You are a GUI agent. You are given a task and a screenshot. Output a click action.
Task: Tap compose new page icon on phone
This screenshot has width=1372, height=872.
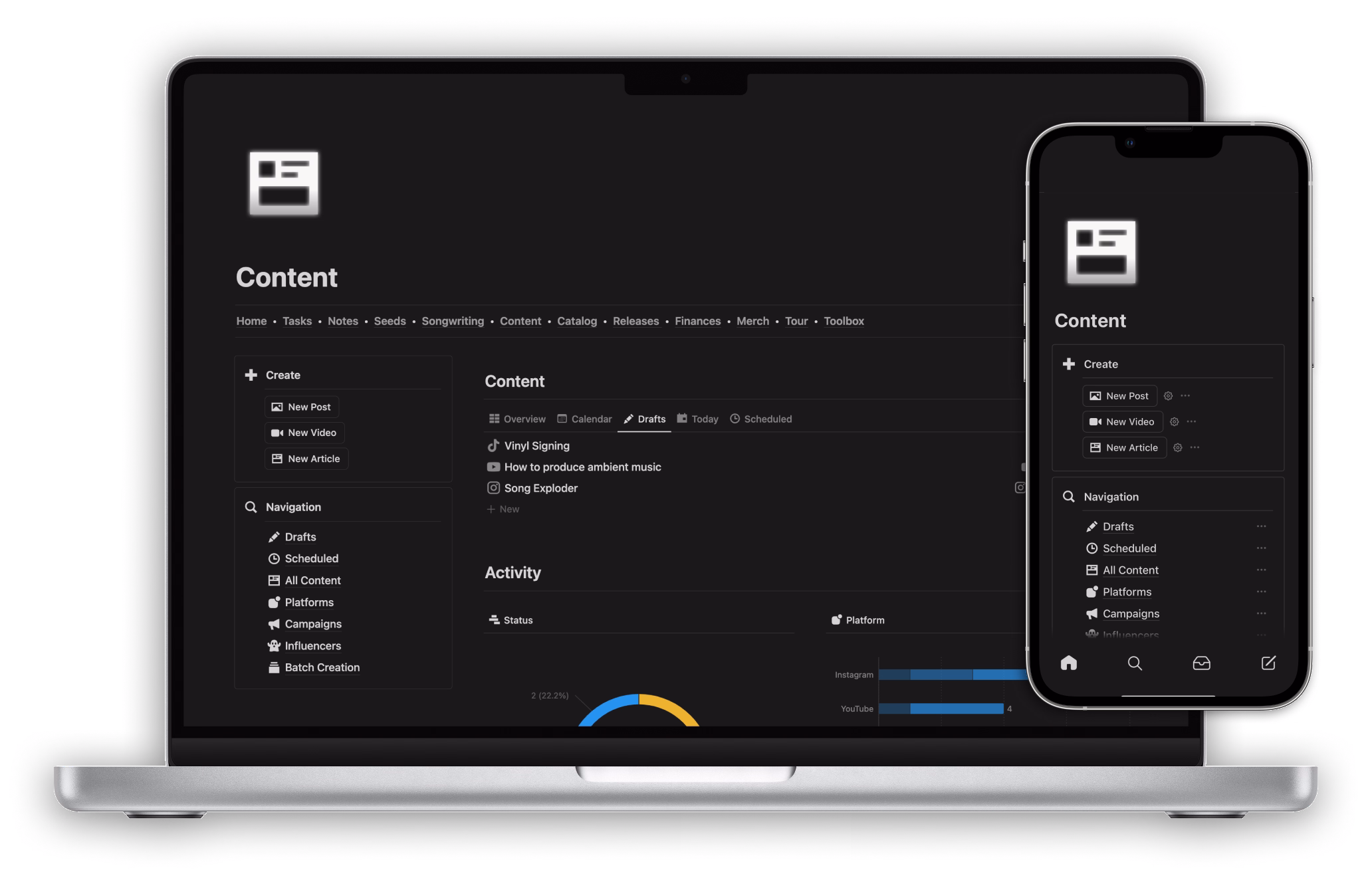[x=1268, y=663]
